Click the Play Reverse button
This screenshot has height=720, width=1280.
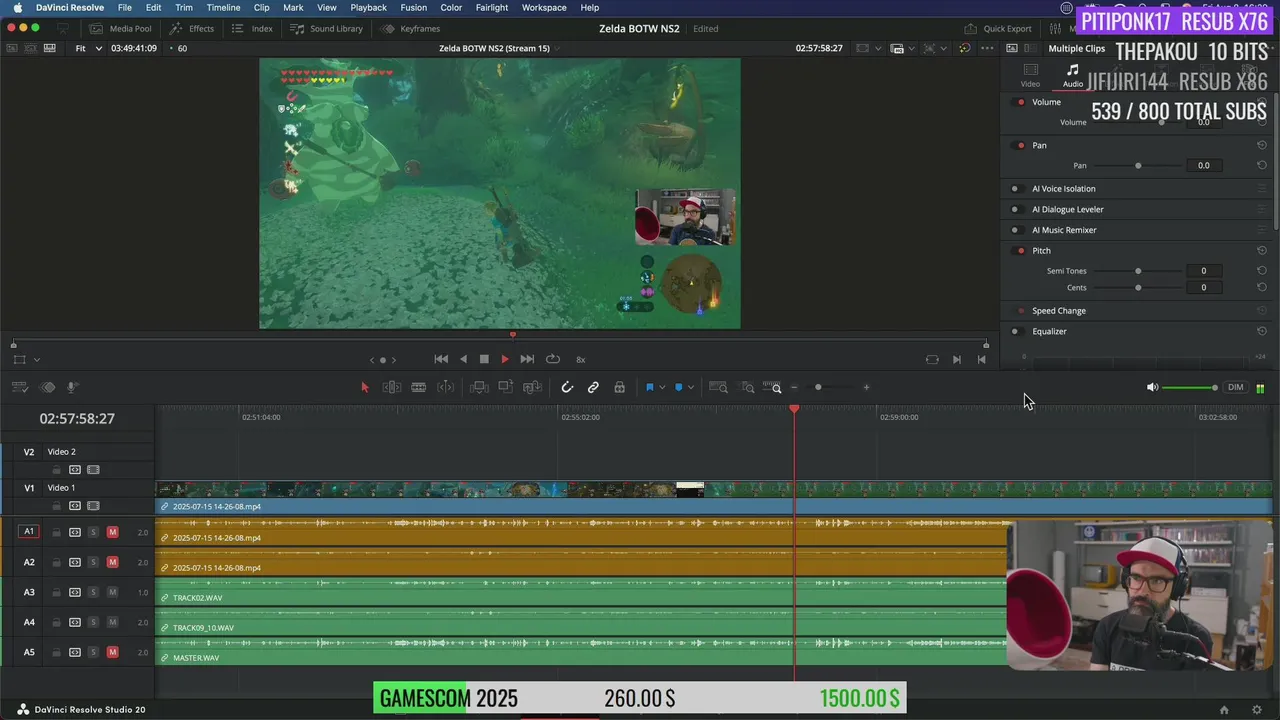463,359
